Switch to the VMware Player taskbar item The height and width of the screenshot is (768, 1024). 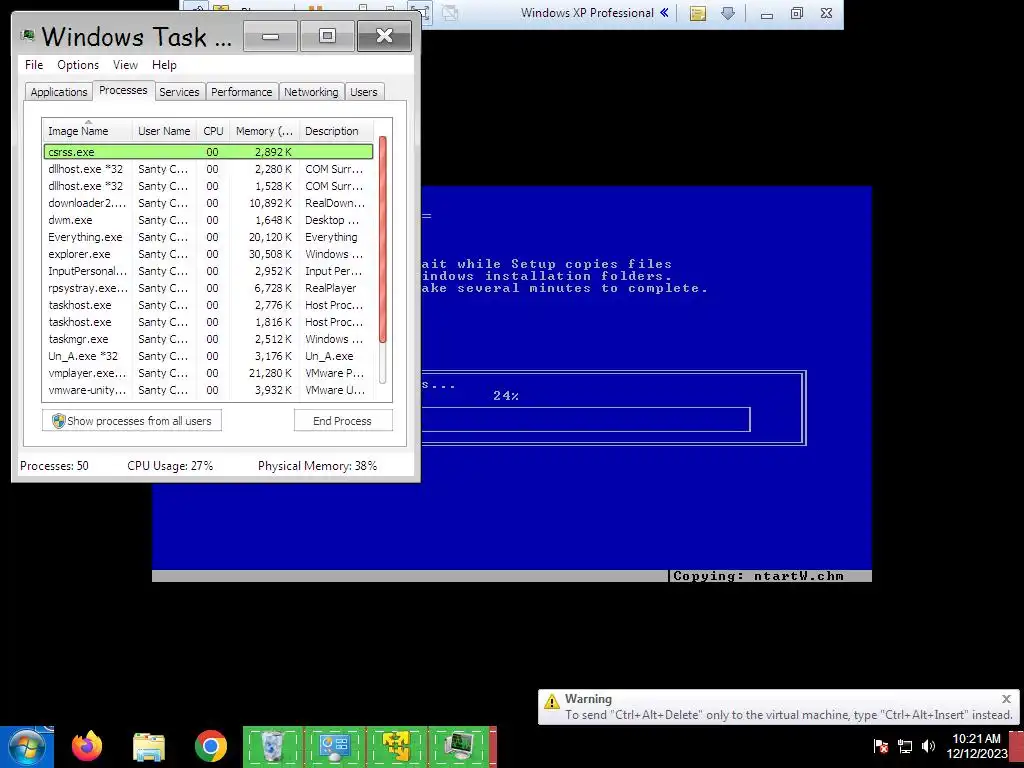tap(396, 746)
